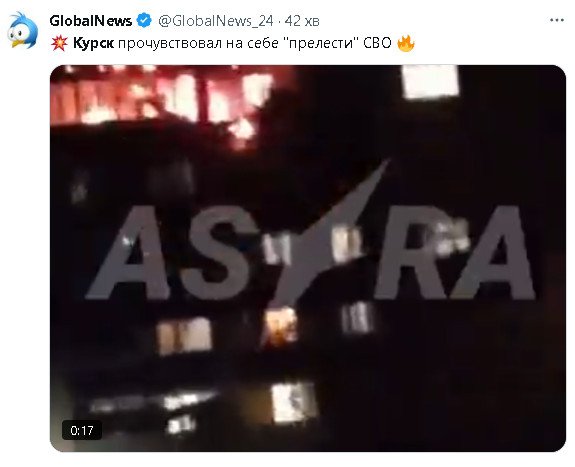The height and width of the screenshot is (467, 575).
Task: Click the fire emoji after СВО
Action: 406,43
